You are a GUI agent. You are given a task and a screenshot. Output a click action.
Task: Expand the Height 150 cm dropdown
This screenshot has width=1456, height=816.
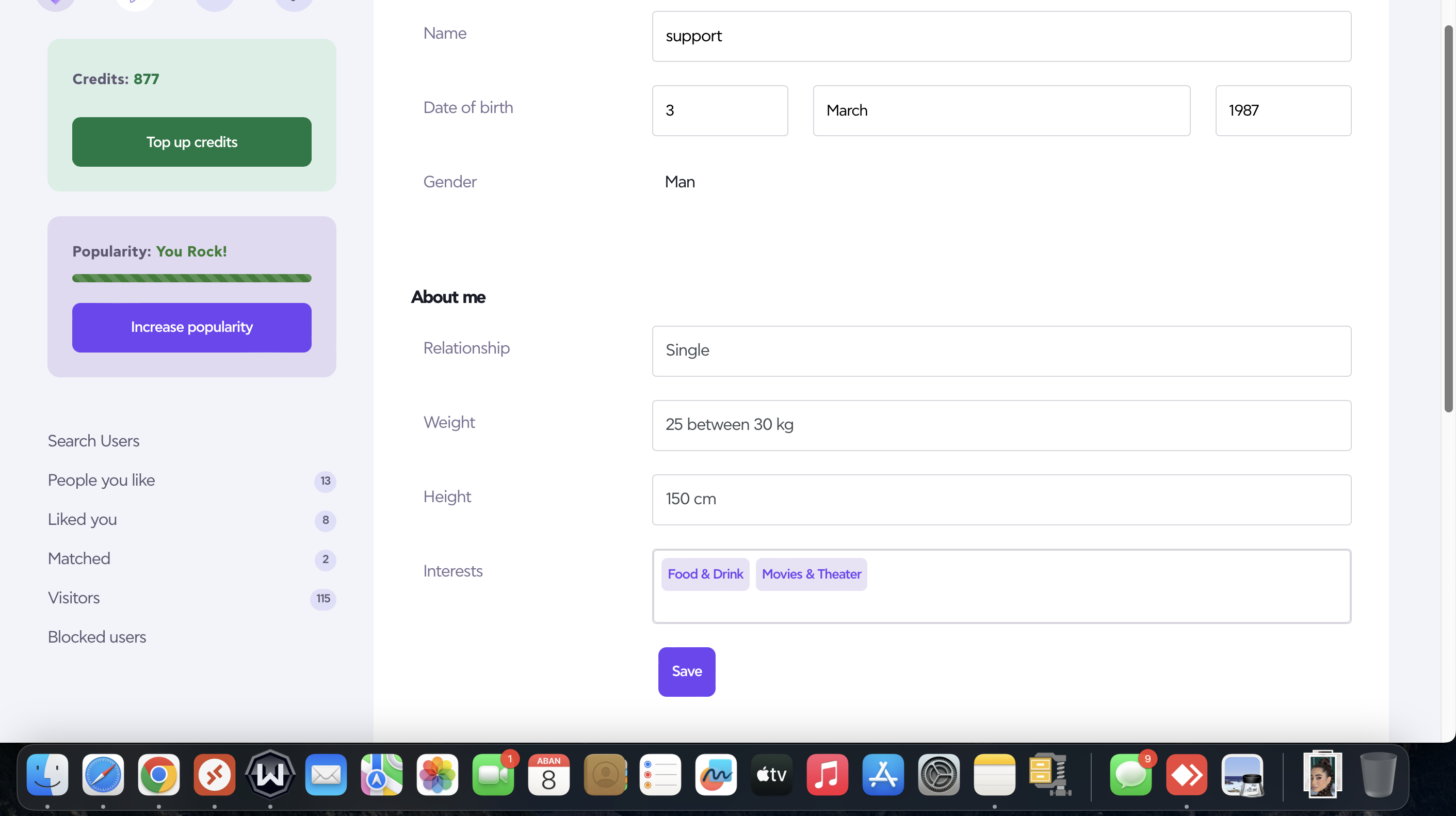[1001, 499]
